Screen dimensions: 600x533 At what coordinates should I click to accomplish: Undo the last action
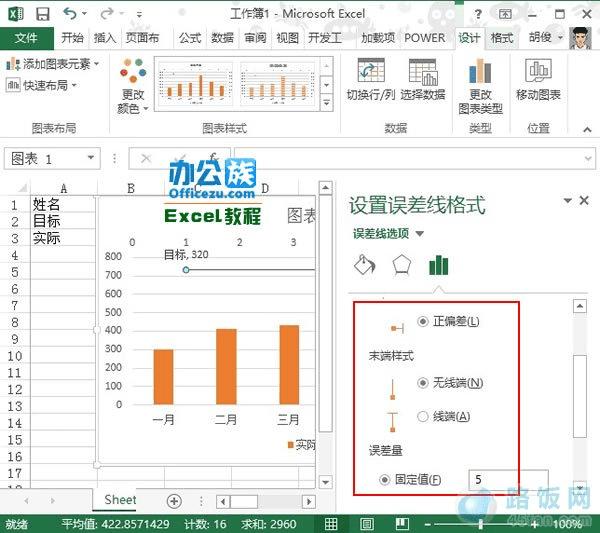(x=70, y=14)
